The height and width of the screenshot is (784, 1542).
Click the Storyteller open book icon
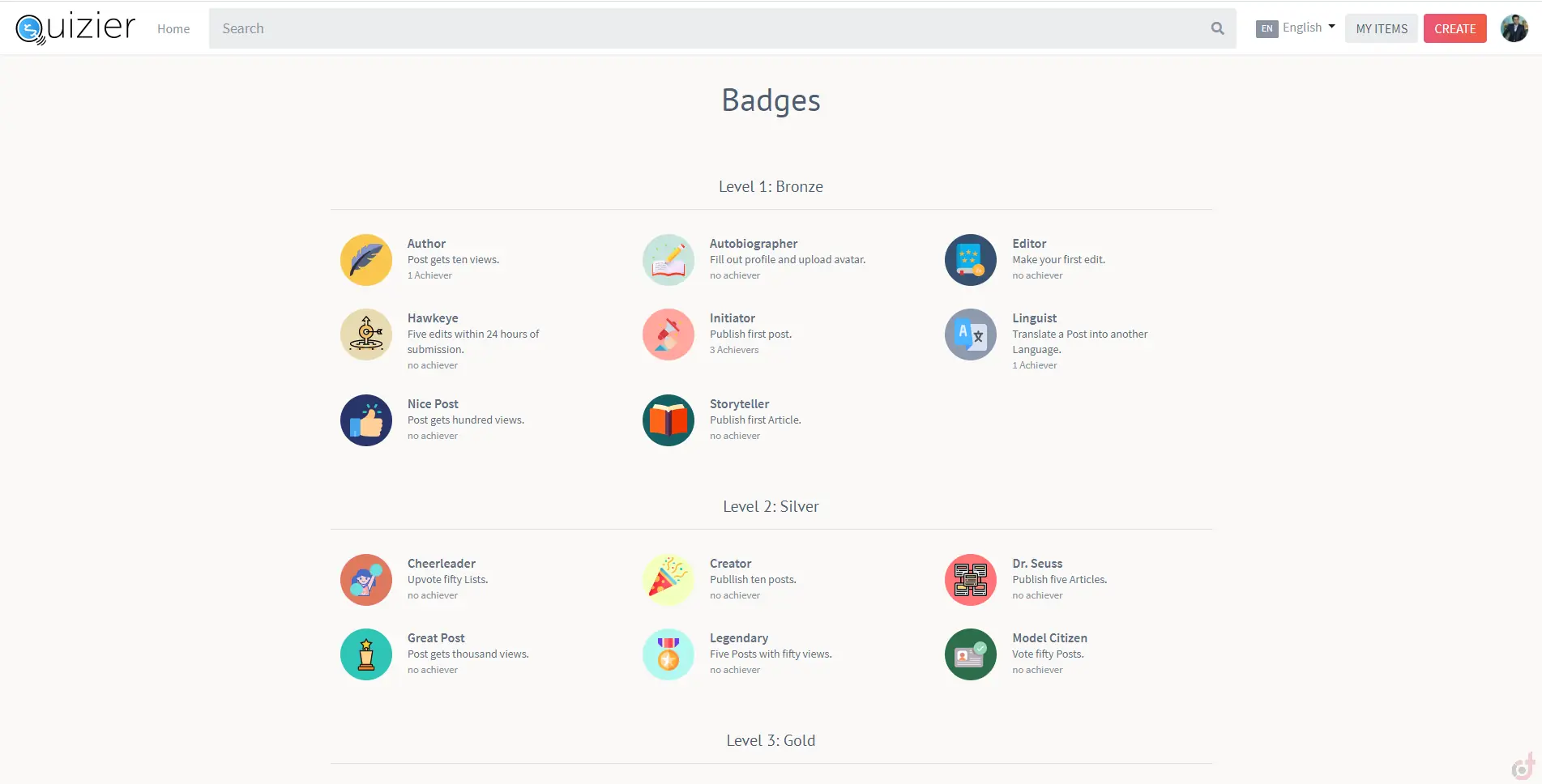pos(668,420)
